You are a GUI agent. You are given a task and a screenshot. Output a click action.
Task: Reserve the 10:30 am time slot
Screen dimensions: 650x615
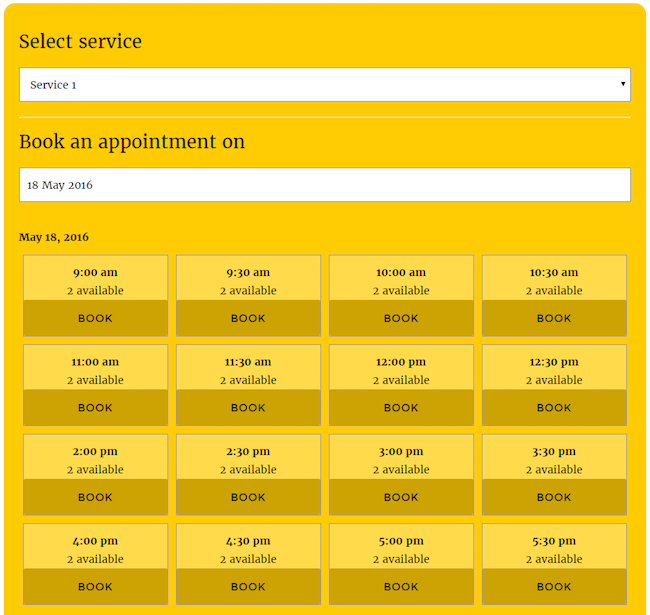(554, 318)
